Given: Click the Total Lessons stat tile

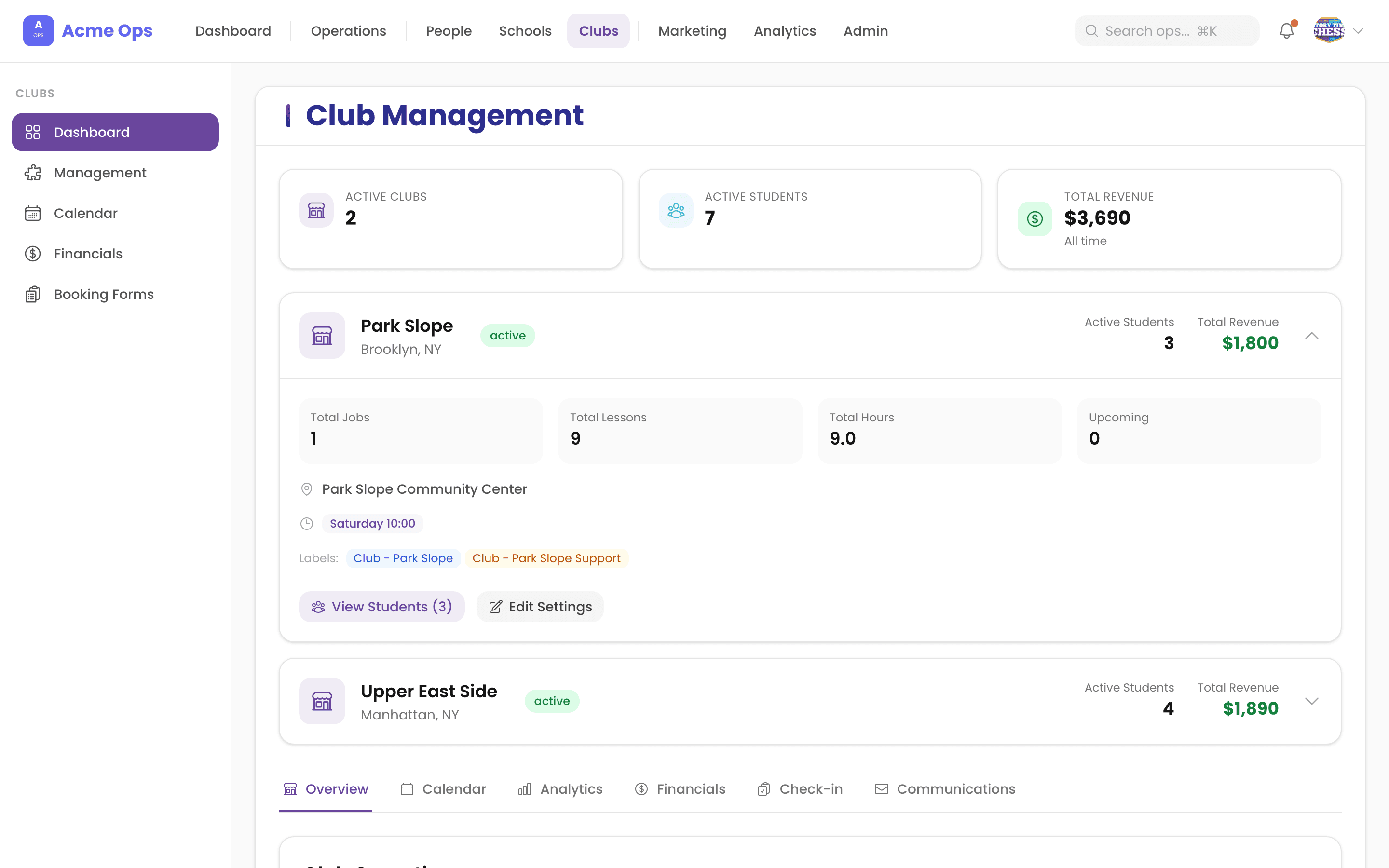Looking at the screenshot, I should pyautogui.click(x=680, y=431).
